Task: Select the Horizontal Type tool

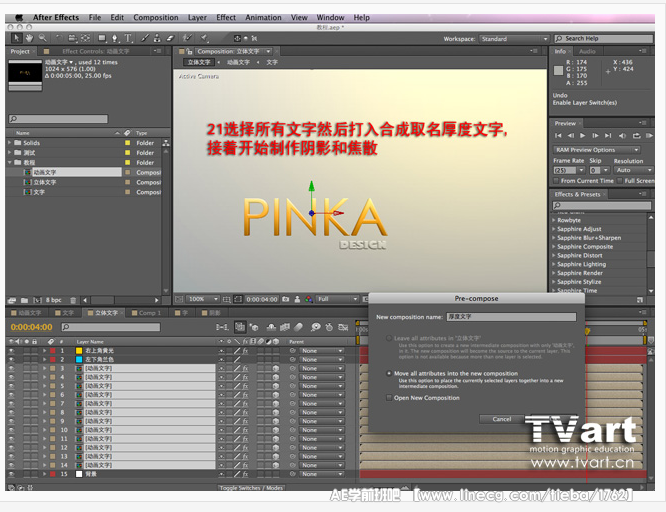Action: pos(128,38)
